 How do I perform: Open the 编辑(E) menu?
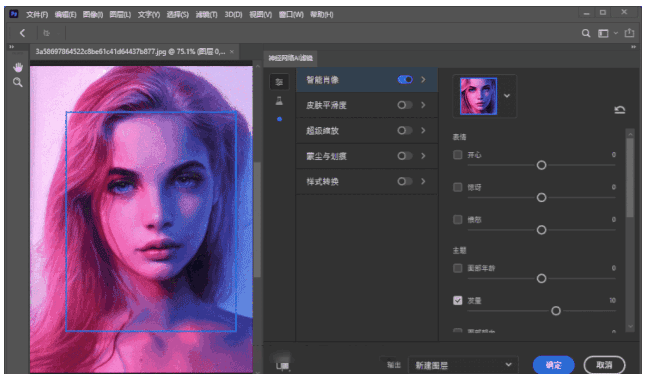click(65, 14)
